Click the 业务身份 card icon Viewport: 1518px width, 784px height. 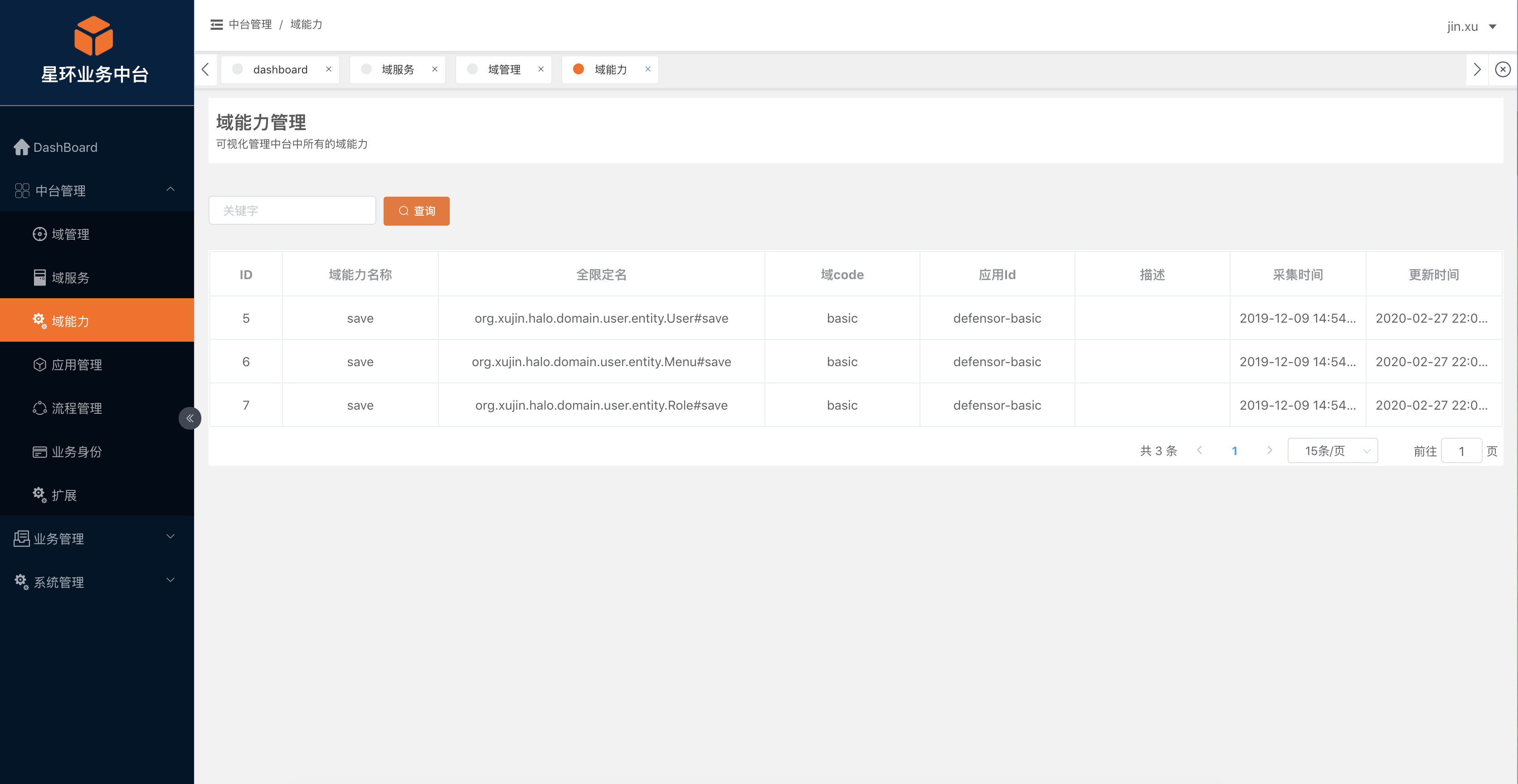[x=39, y=452]
